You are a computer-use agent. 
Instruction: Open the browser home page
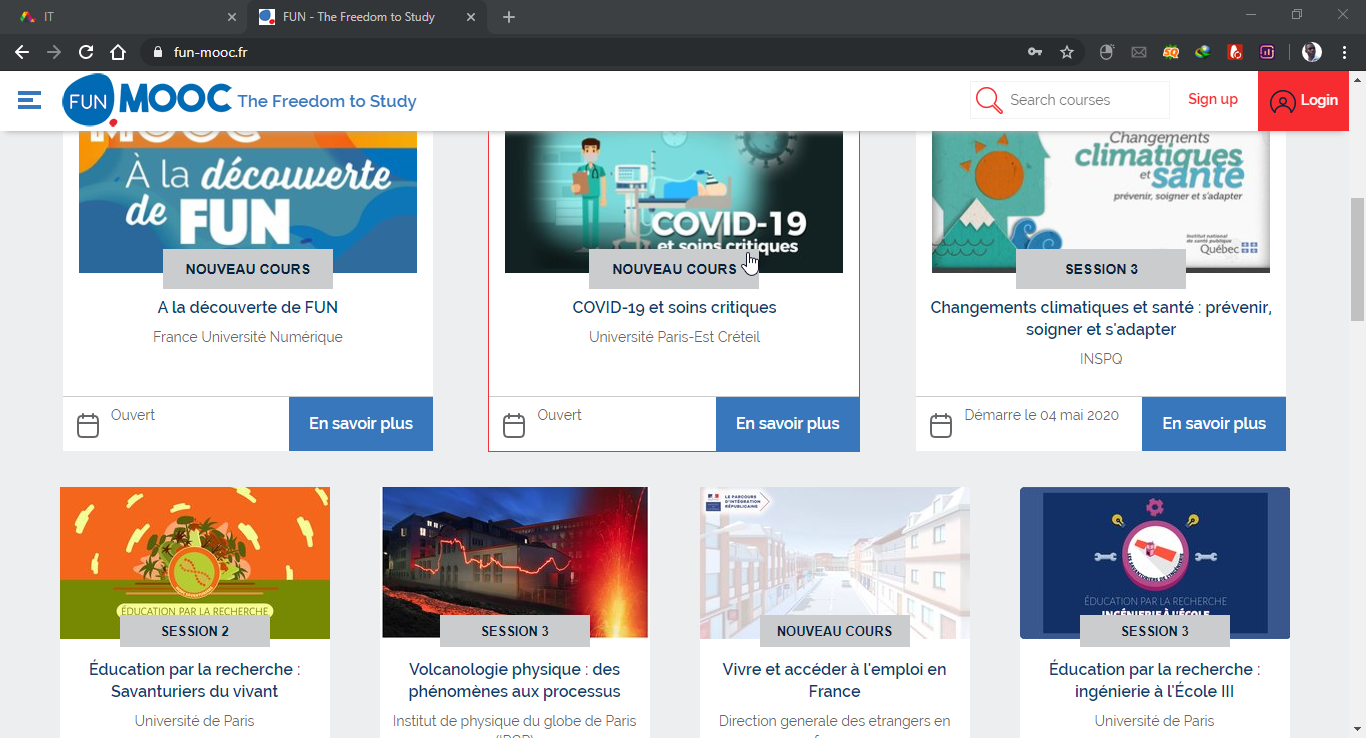coord(118,52)
